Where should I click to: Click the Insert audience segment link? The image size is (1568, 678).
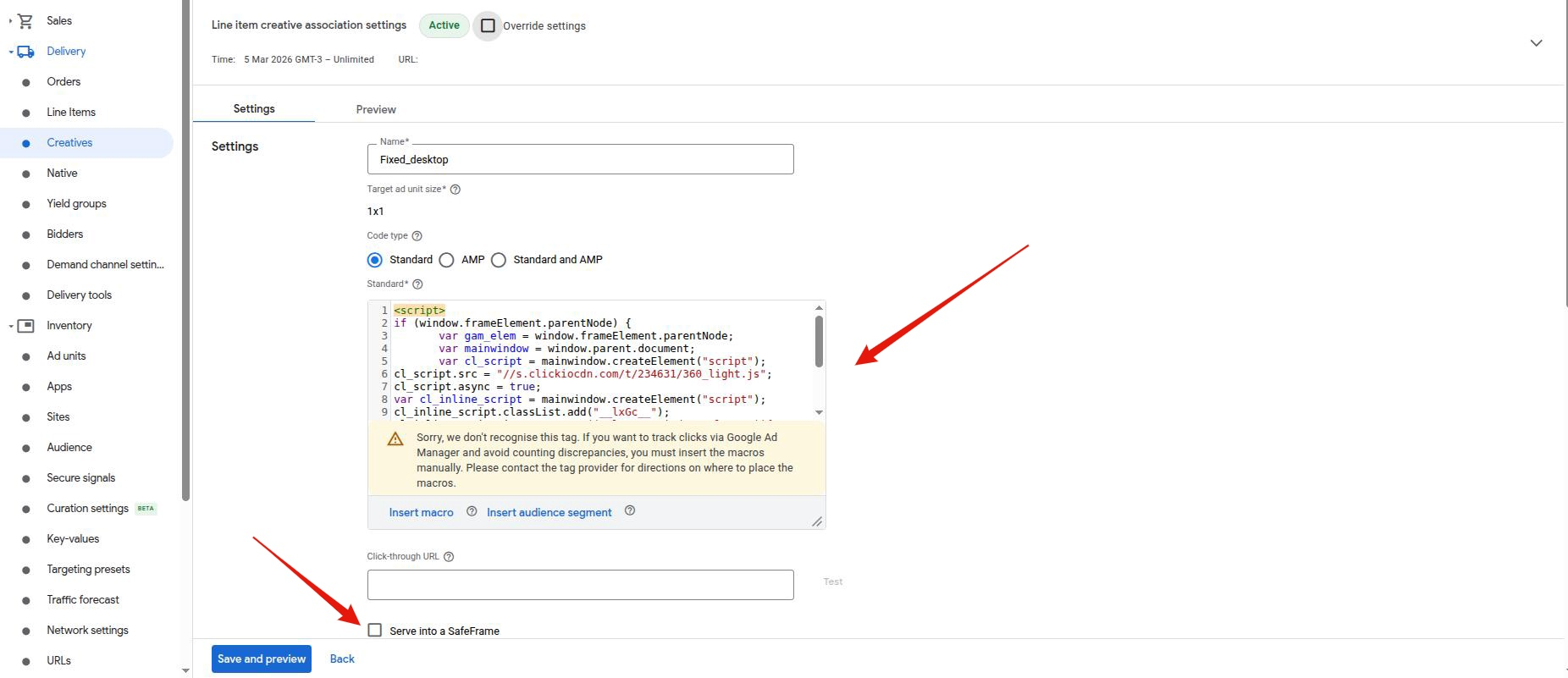[549, 512]
